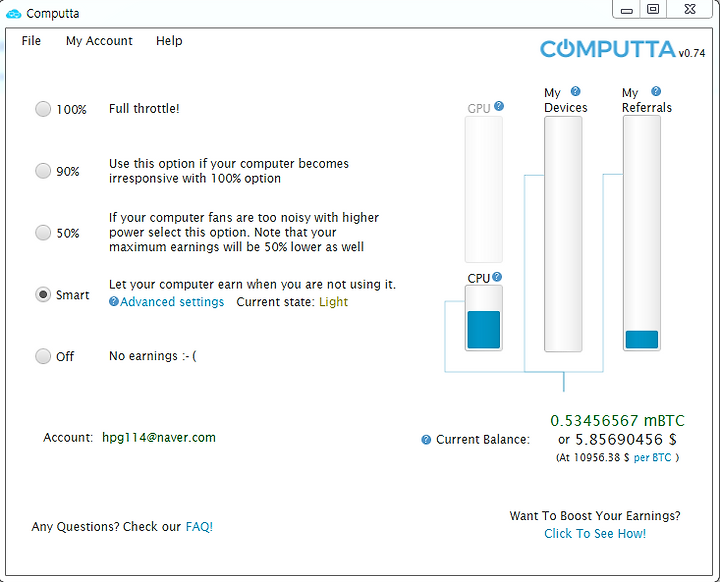
Task: Click the 'No earnings :-(' text
Action: pyautogui.click(x=153, y=356)
